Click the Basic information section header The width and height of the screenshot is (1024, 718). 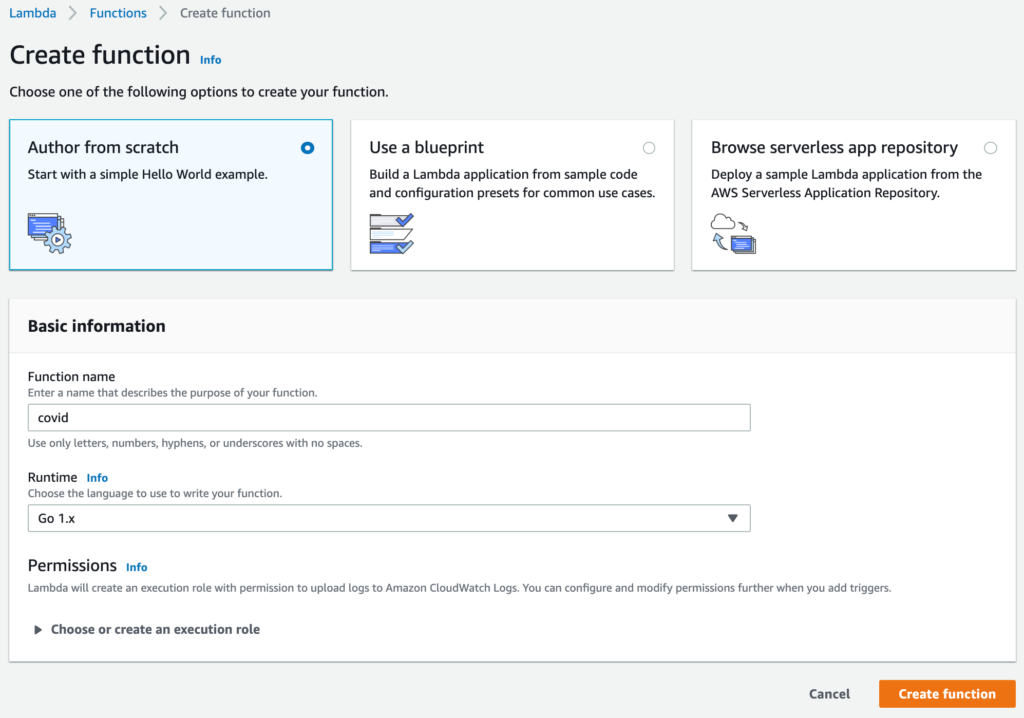97,326
